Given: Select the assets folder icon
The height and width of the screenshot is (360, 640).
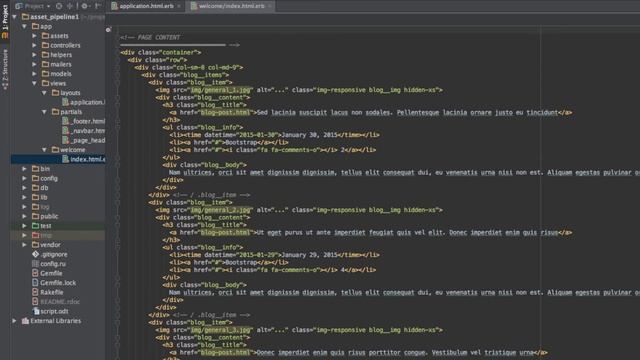Looking at the screenshot, I should (x=45, y=36).
